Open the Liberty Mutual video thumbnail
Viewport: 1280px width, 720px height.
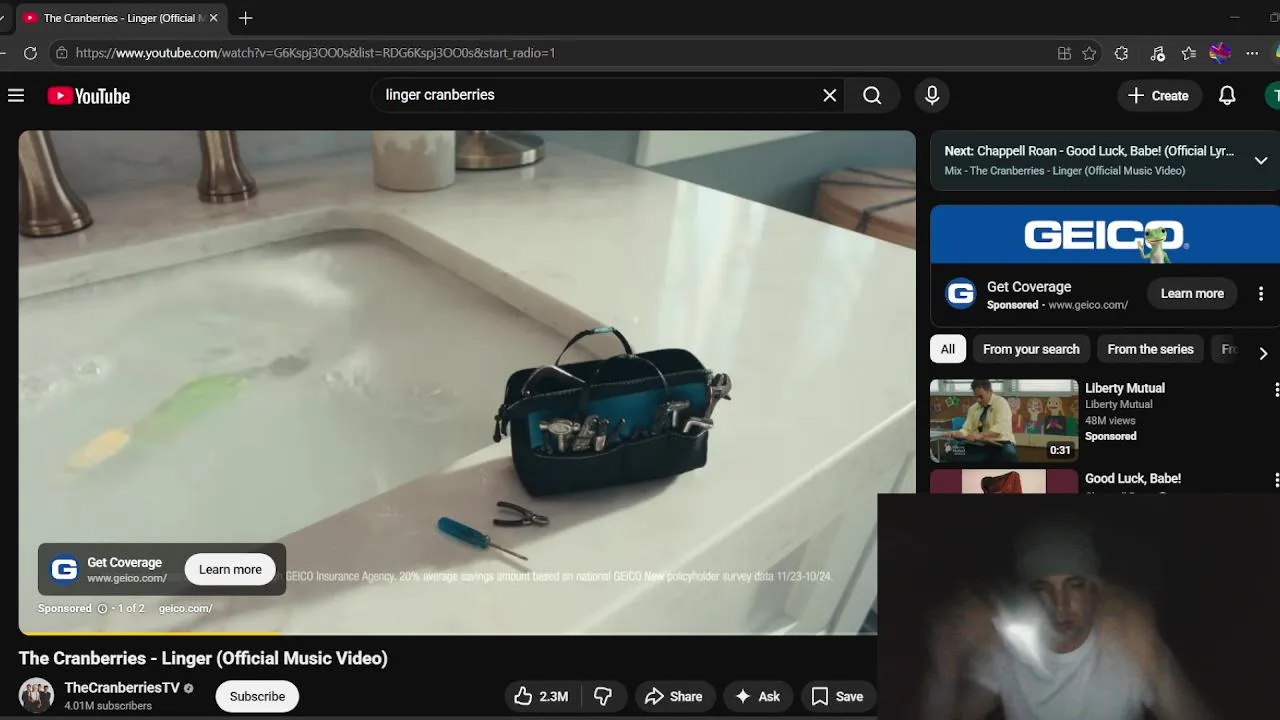tap(1004, 421)
